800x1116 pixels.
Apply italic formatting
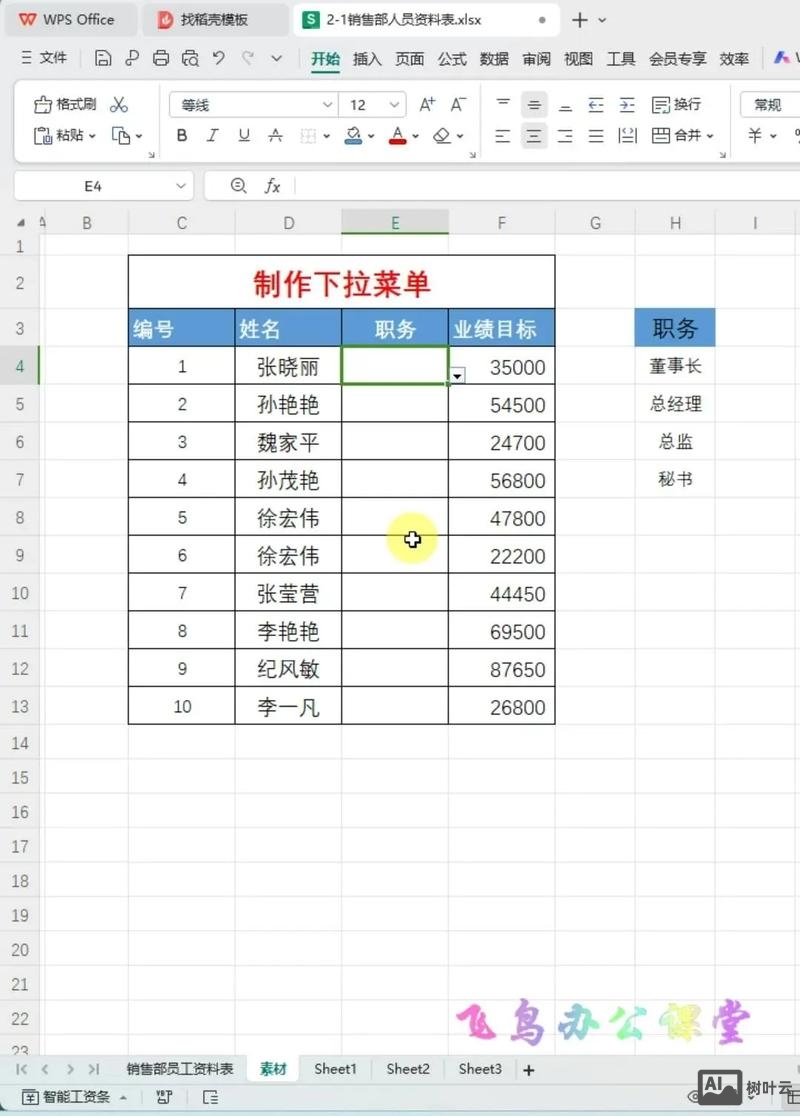pos(211,136)
